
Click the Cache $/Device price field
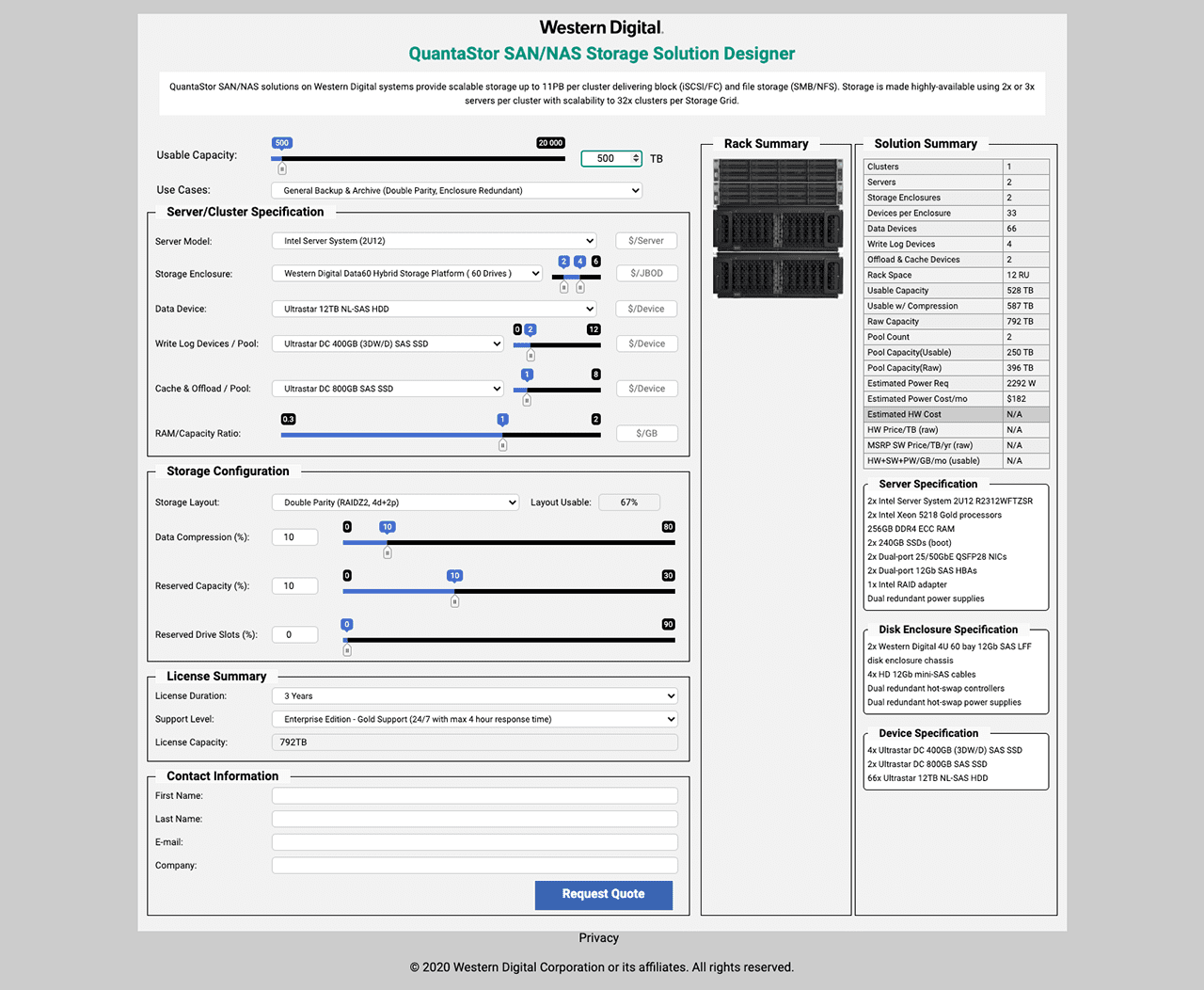click(646, 389)
